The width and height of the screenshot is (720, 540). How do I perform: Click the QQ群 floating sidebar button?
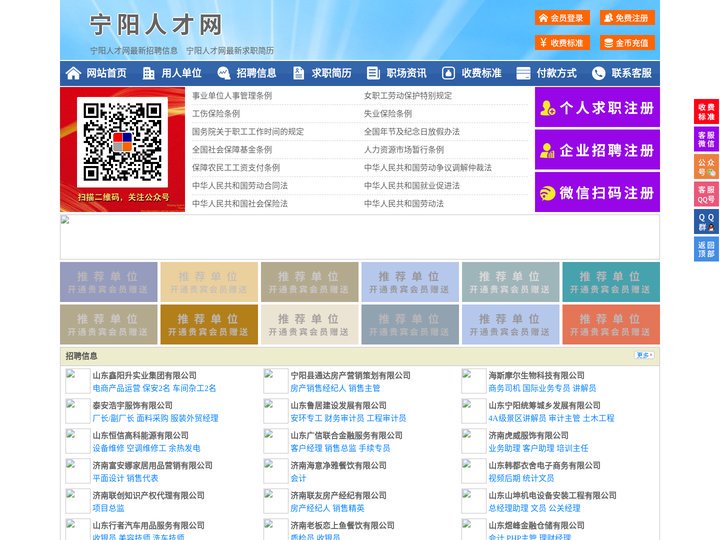tap(706, 222)
